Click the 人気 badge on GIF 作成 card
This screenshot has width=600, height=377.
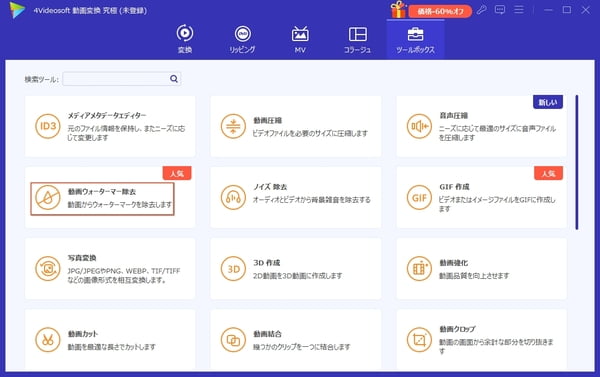[548, 173]
